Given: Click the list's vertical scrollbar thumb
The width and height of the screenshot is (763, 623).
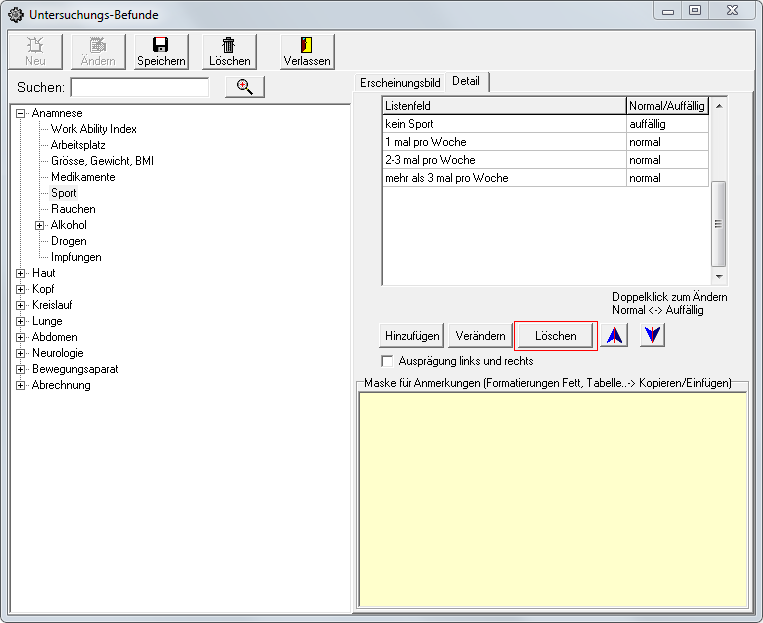Looking at the screenshot, I should 718,222.
